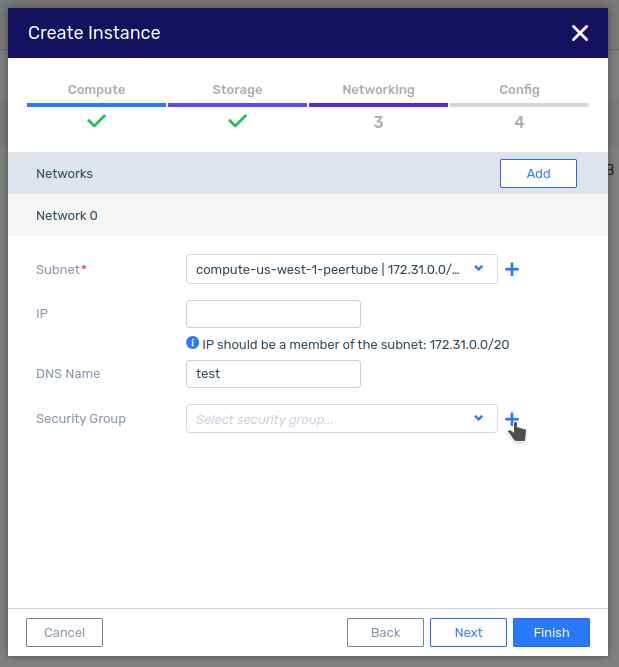Expand Security Group dropdown arrow

479,418
